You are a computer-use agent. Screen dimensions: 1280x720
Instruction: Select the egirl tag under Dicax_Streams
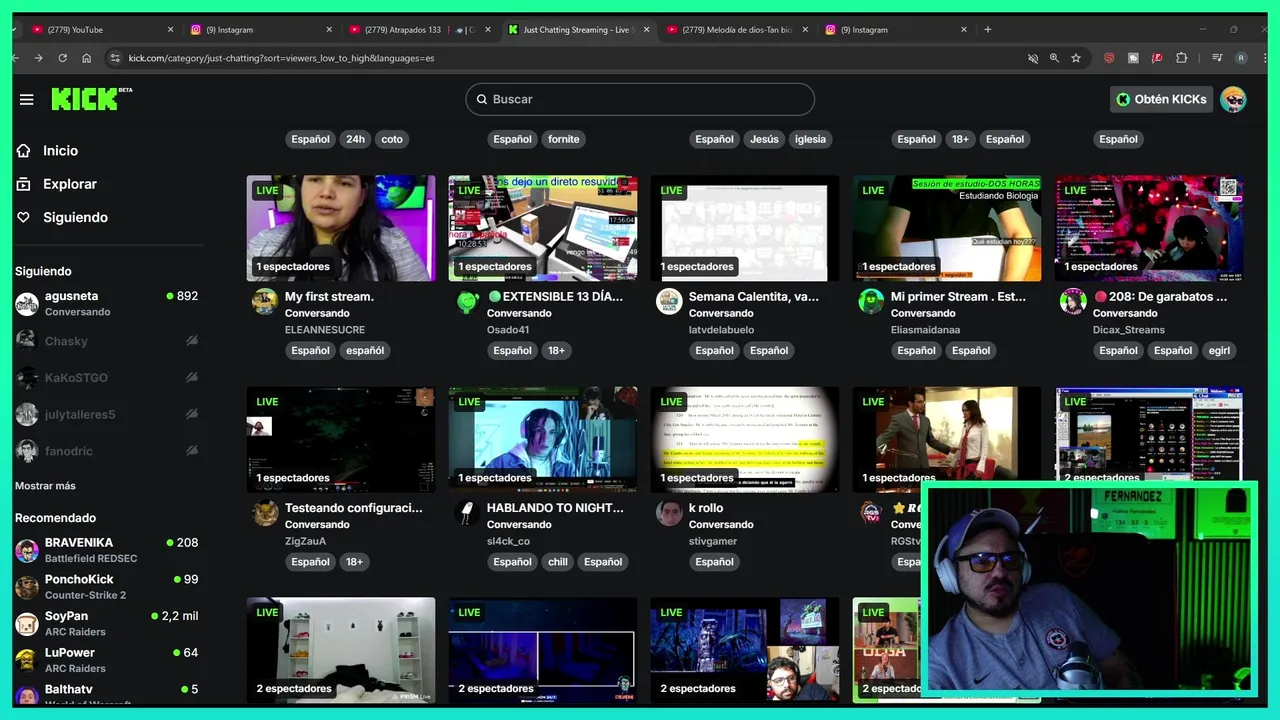point(1219,350)
